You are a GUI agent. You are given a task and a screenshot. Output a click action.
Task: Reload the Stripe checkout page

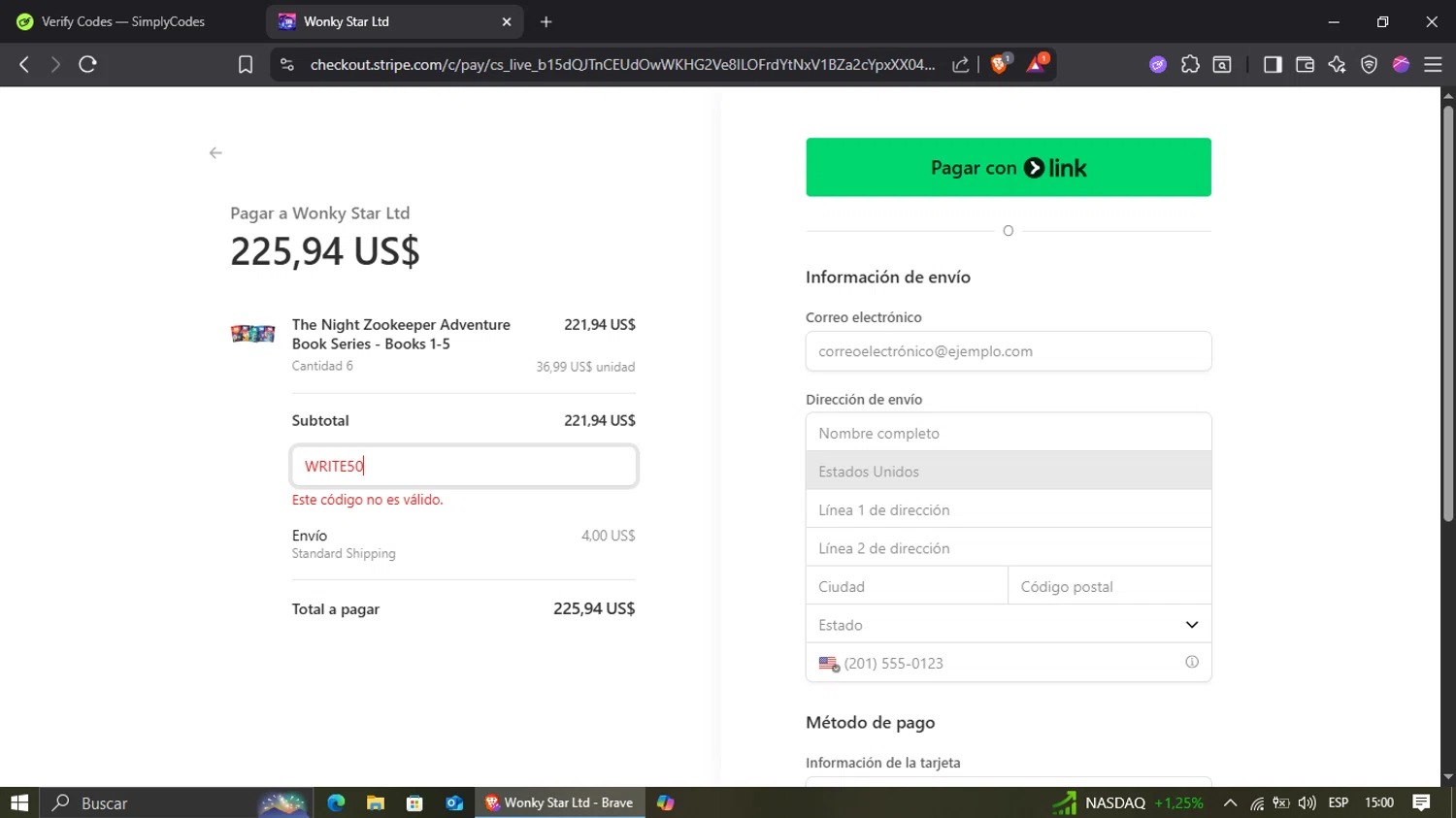point(87,64)
